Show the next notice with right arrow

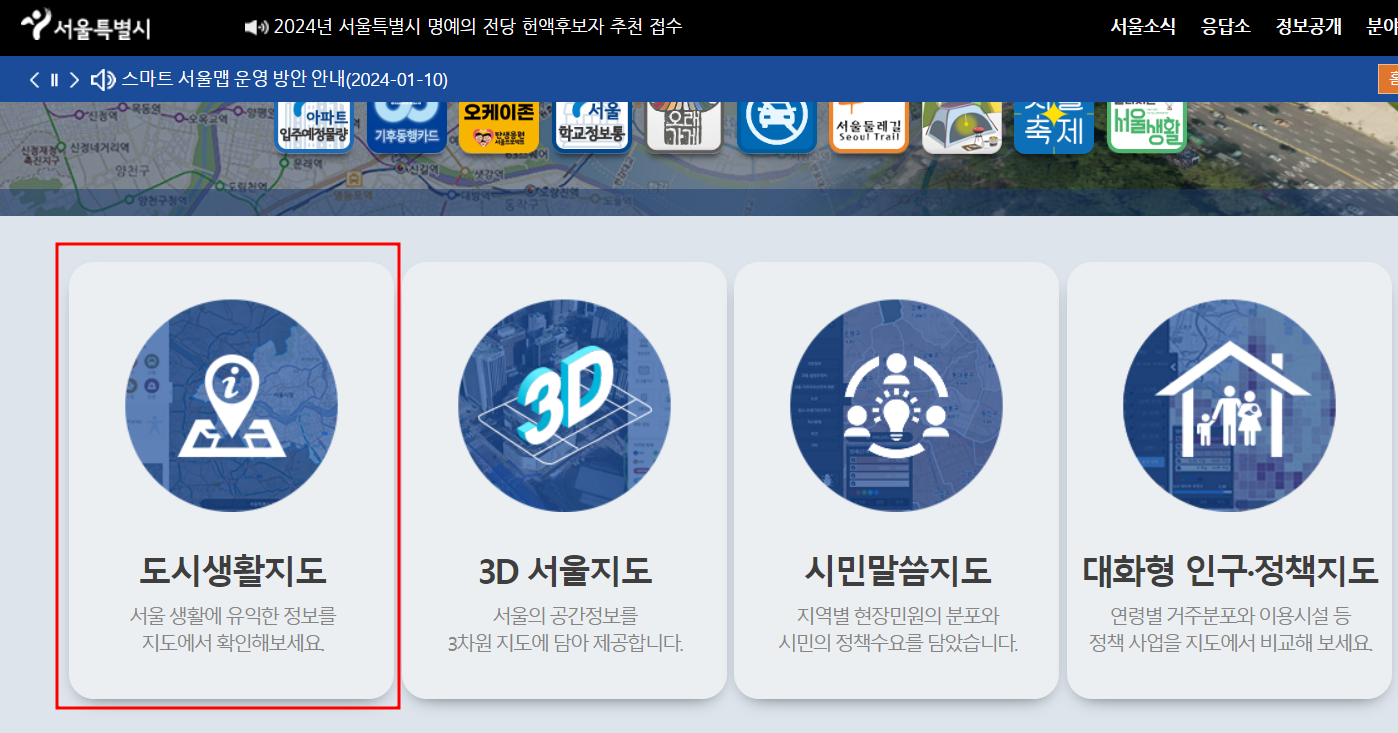coord(74,79)
